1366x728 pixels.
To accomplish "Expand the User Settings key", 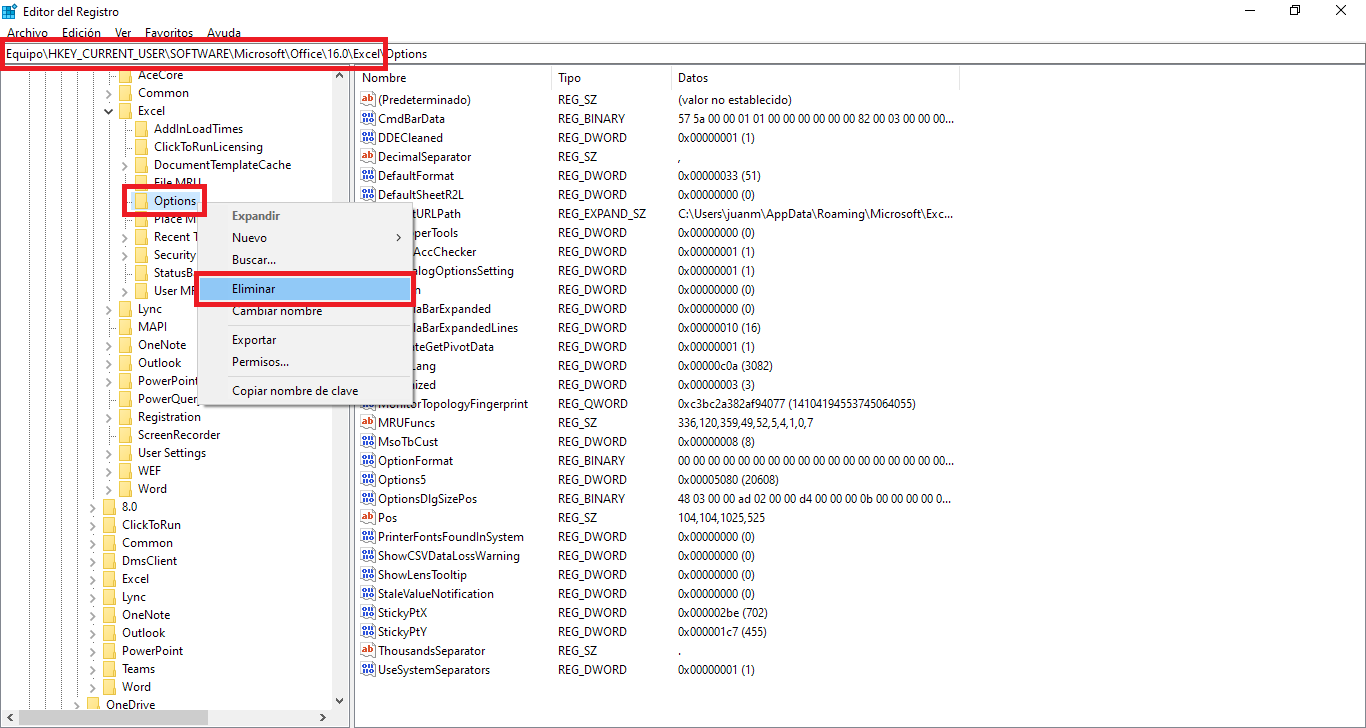I will tap(109, 453).
